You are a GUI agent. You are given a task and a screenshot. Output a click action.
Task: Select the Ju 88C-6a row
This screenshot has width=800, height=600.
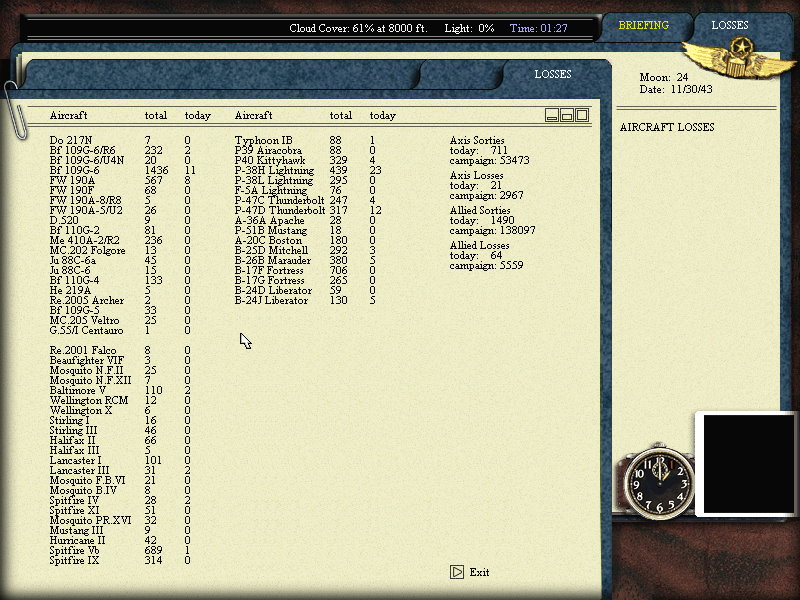click(120, 260)
